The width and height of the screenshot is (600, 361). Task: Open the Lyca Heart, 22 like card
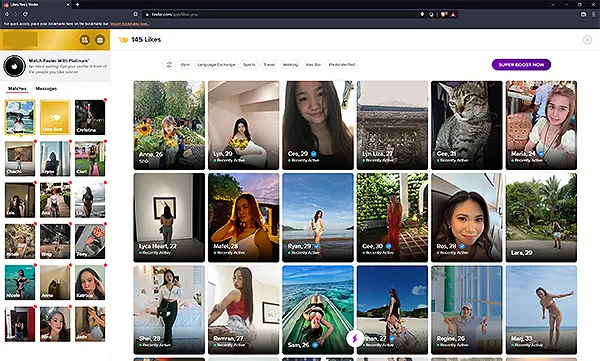169,217
